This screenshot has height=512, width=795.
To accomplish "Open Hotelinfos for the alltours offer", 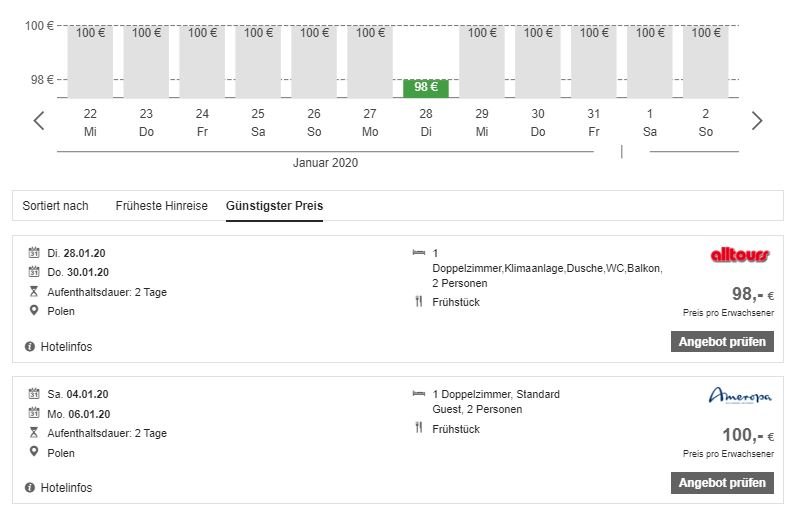I will click(x=65, y=346).
